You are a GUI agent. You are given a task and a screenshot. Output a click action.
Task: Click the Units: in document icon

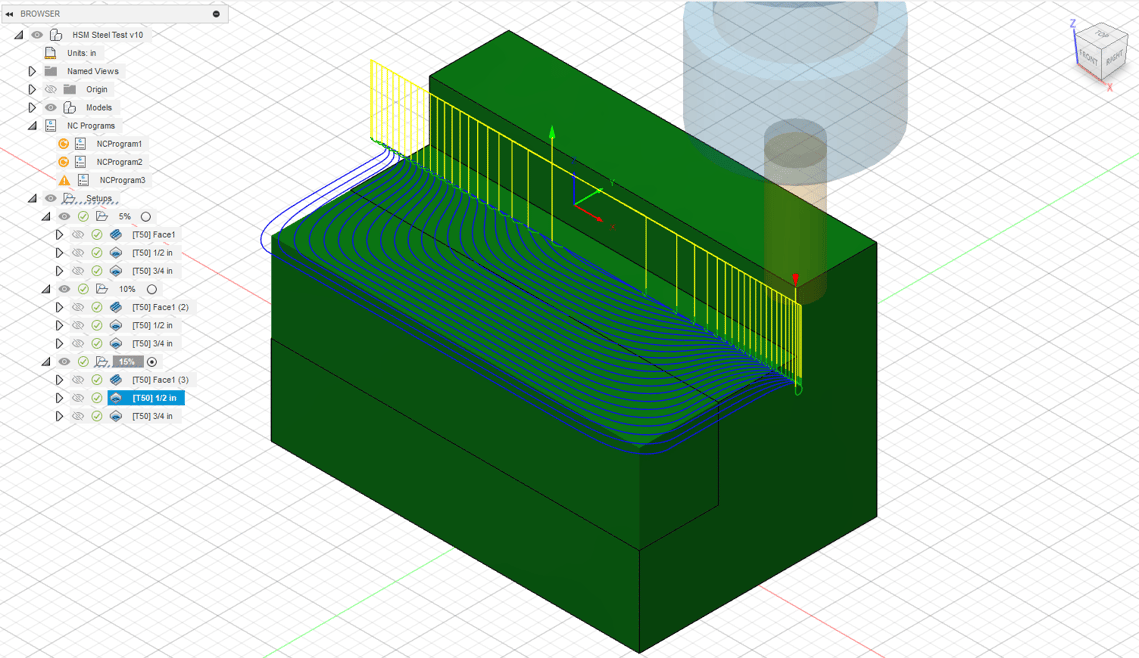coord(51,53)
